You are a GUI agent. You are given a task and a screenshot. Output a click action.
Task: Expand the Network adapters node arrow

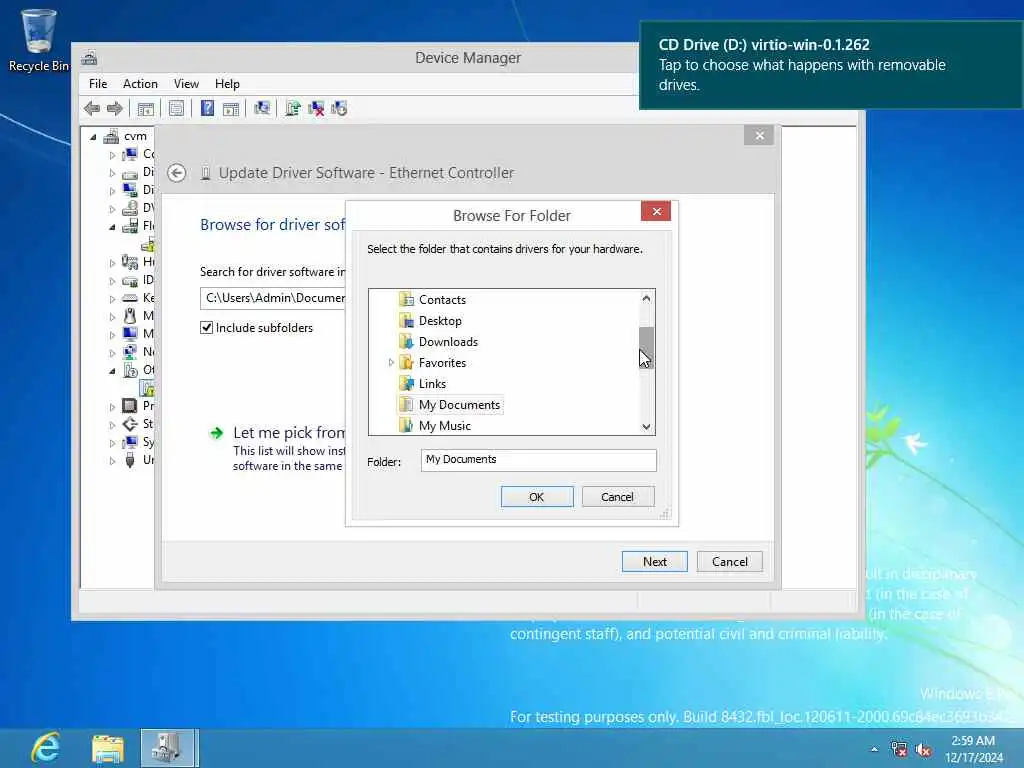coord(112,353)
